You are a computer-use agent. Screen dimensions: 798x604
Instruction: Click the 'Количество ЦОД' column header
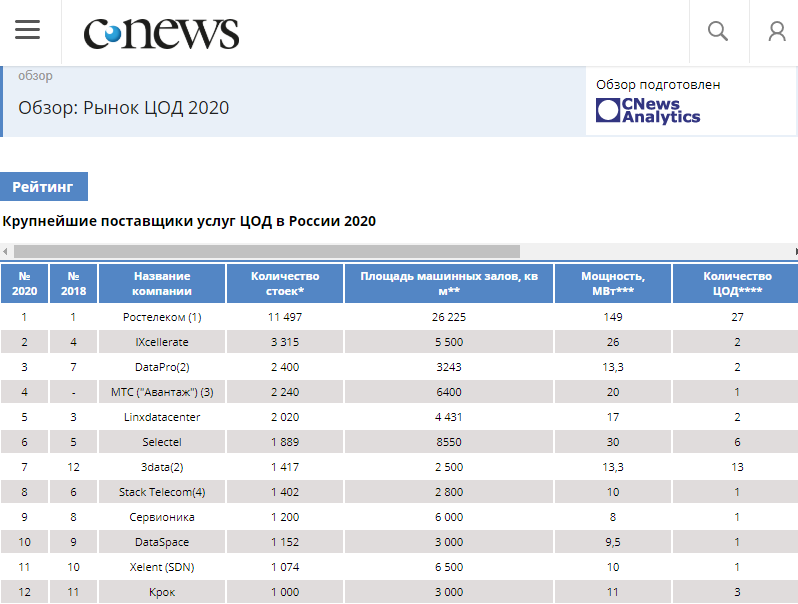[x=736, y=284]
